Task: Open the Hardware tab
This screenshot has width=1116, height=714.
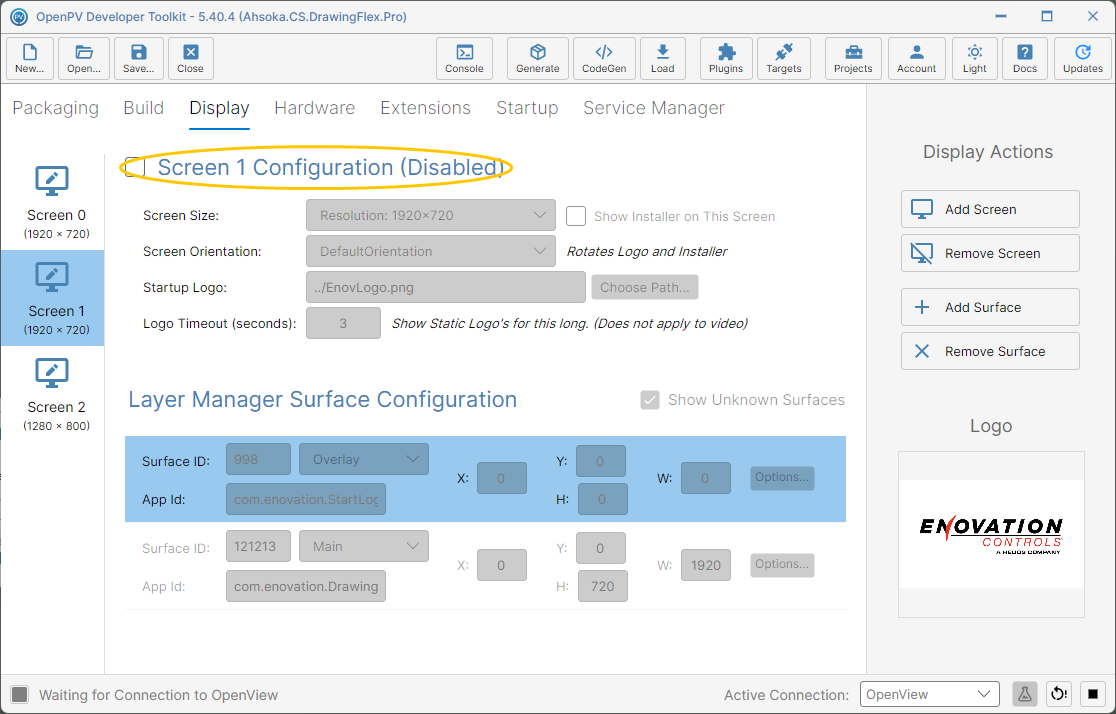Action: tap(315, 107)
